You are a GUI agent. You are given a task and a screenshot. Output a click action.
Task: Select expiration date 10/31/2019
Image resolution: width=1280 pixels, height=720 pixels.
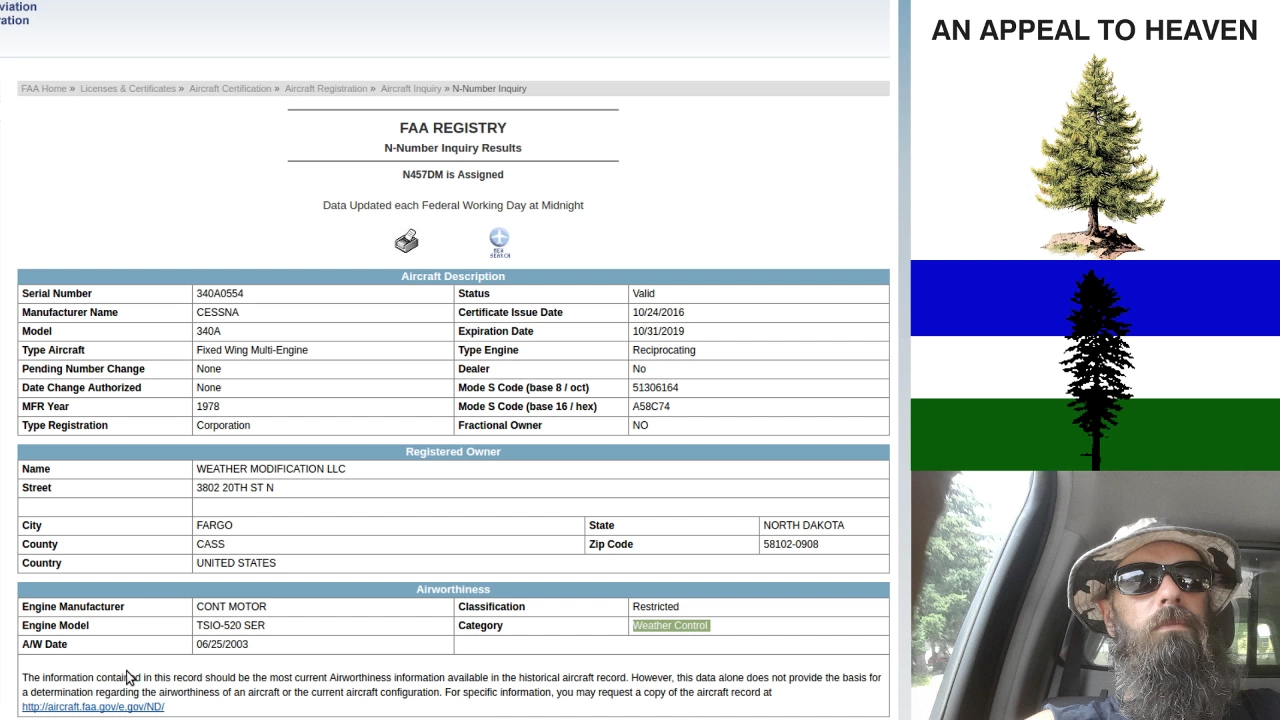tap(658, 332)
